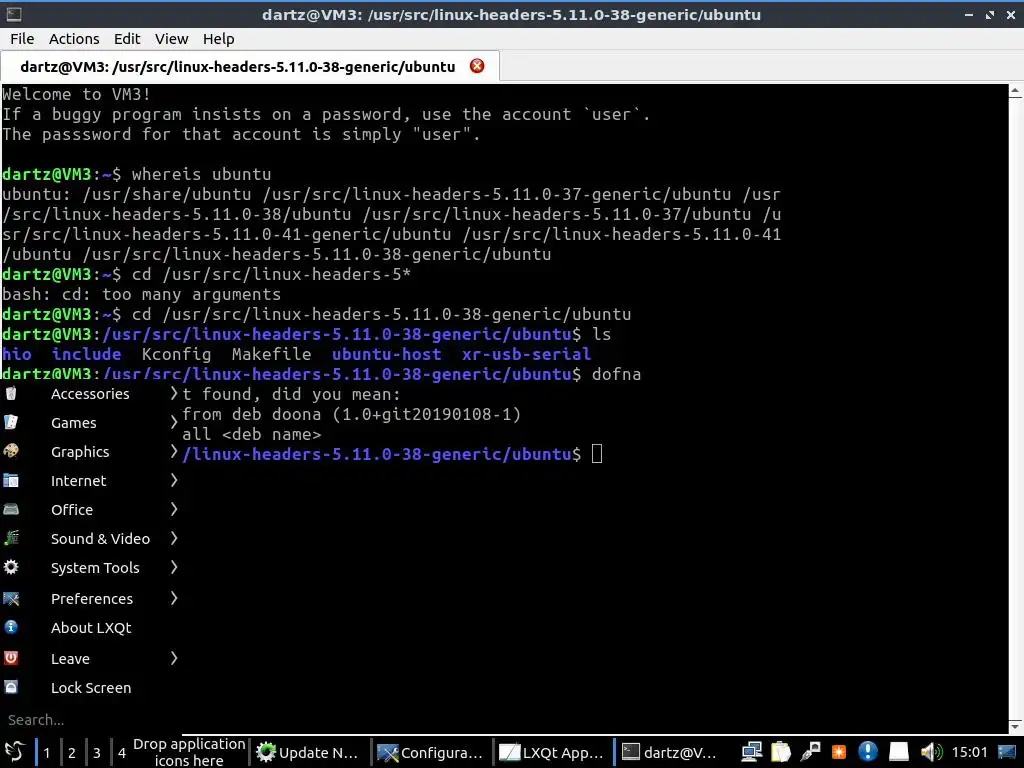Screen dimensions: 1024x768
Task: Open the Edit menu
Action: (x=127, y=39)
